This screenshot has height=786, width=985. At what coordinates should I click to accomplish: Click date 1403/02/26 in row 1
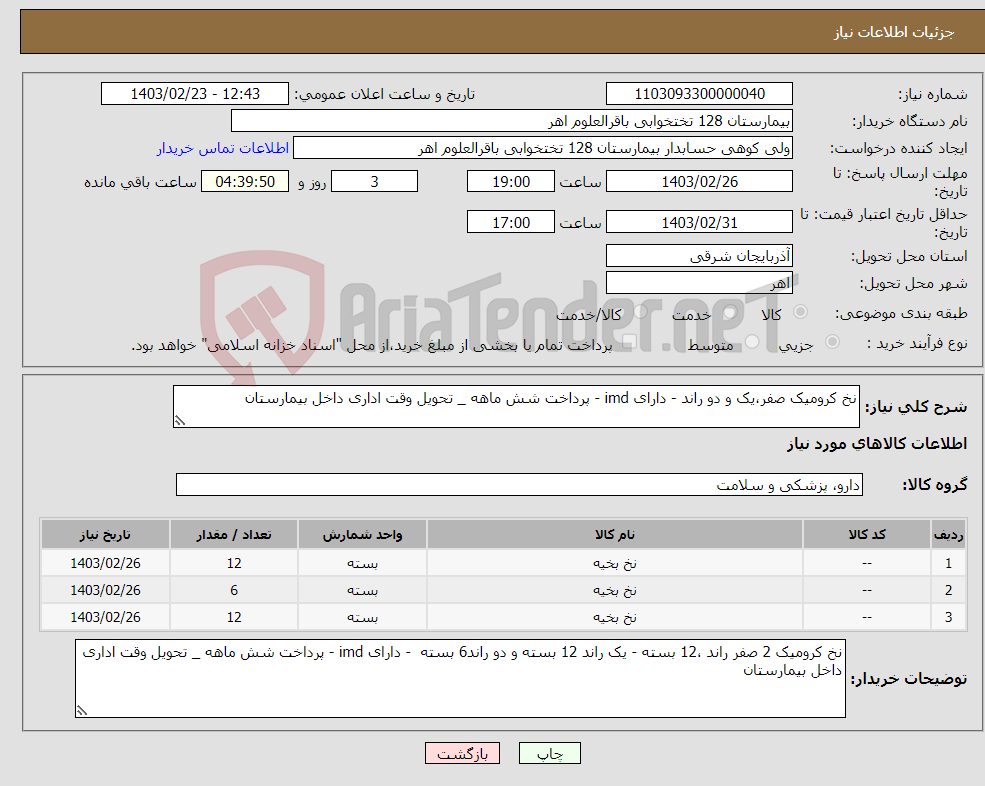pos(106,564)
